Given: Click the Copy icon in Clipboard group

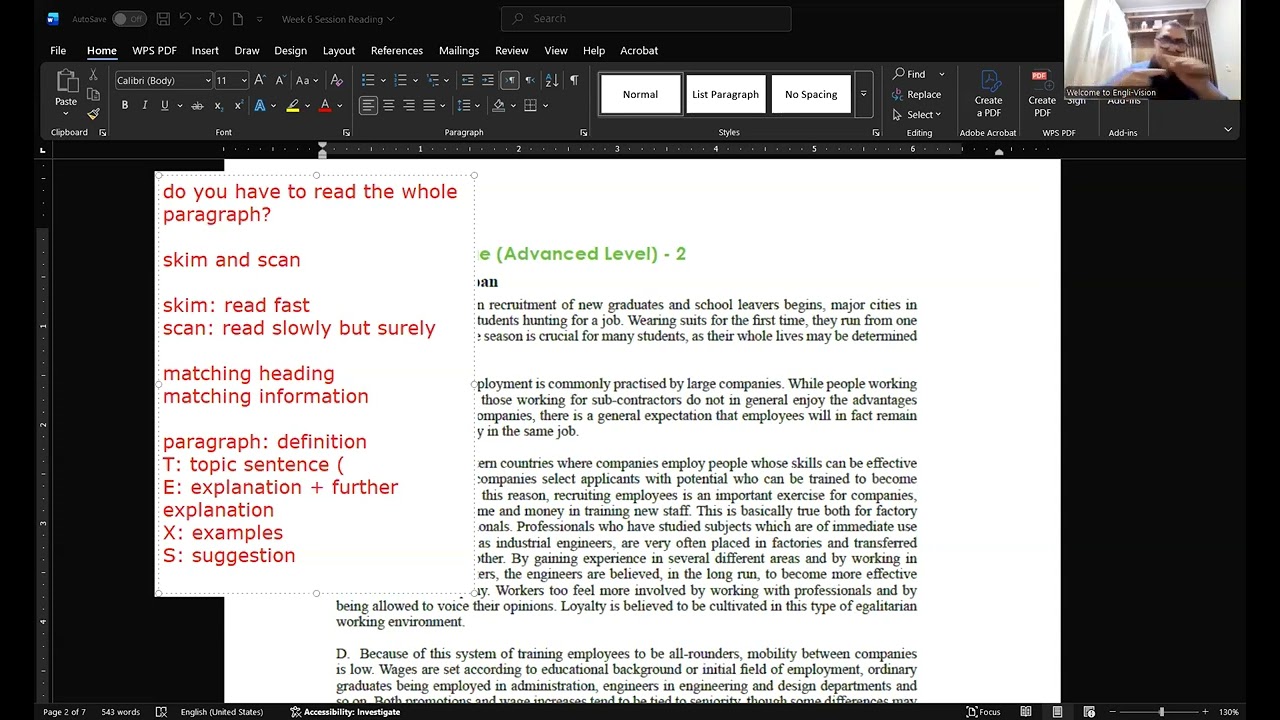Looking at the screenshot, I should (93, 94).
